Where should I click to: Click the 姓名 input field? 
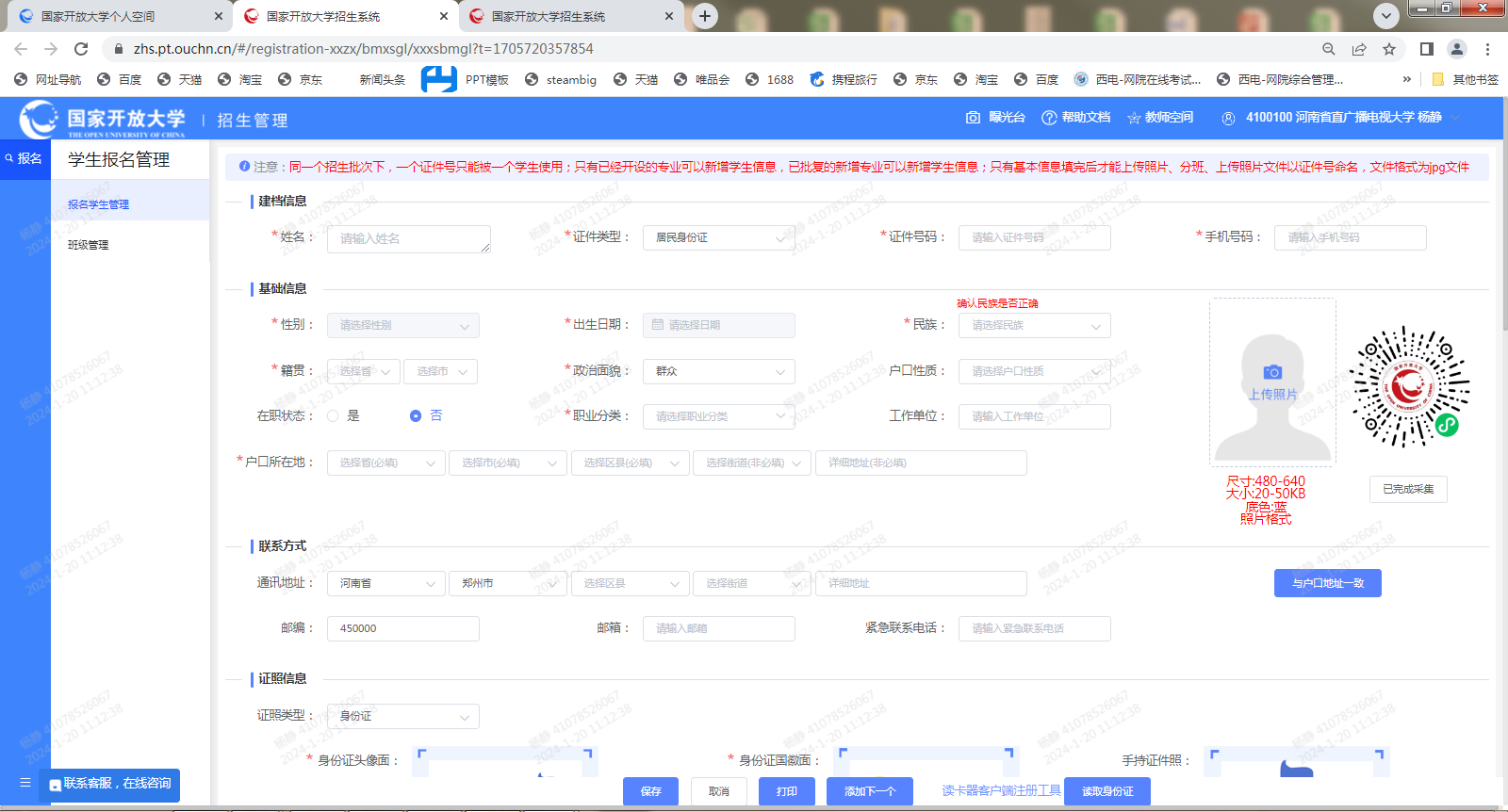point(407,239)
